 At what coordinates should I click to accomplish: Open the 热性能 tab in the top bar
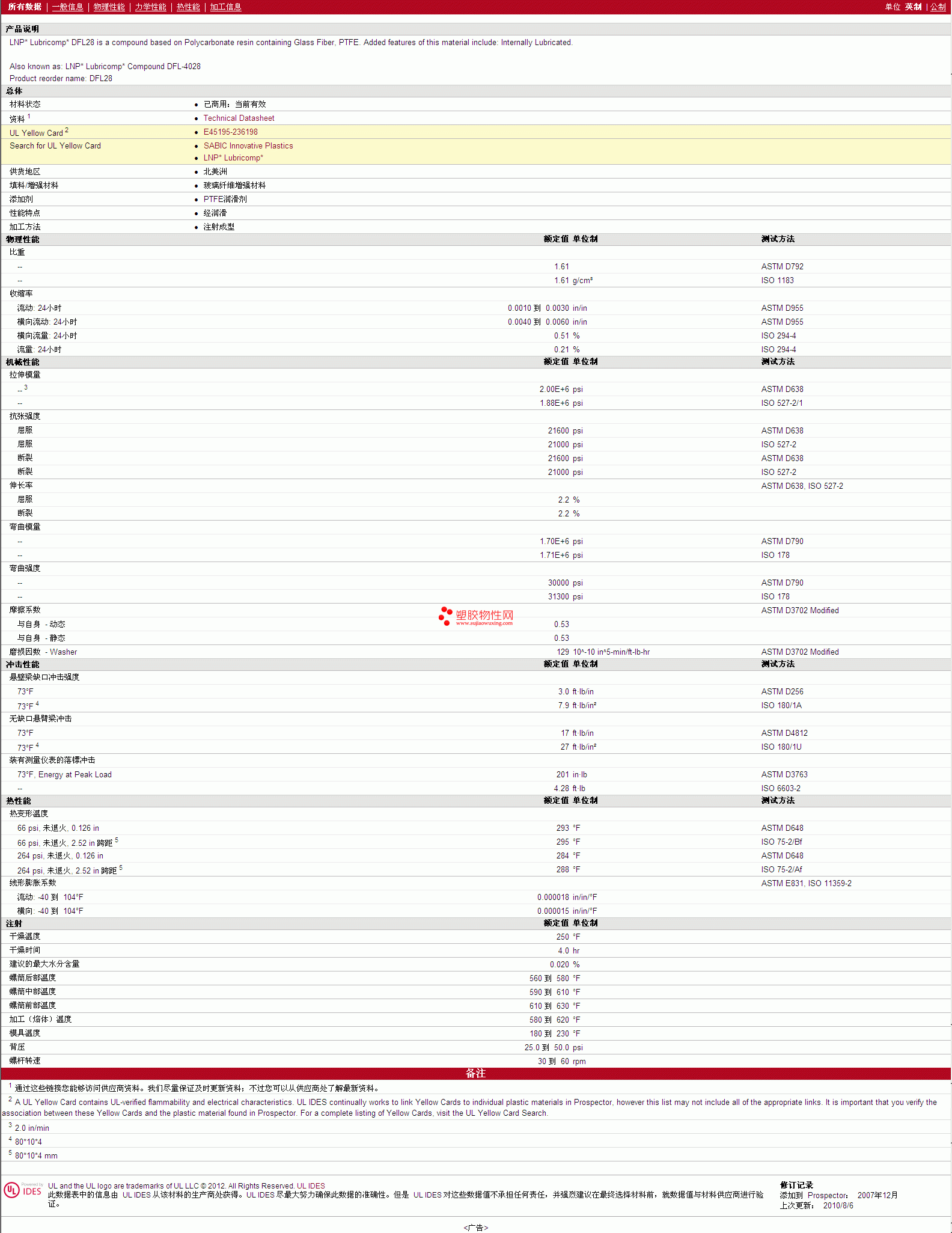188,7
